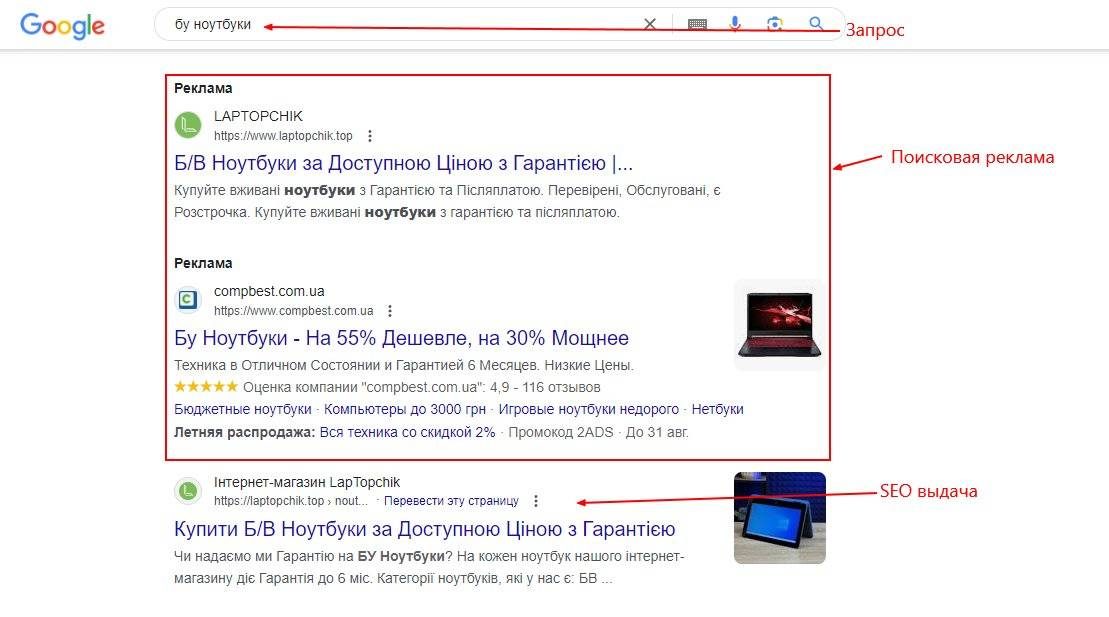Click the https://www.laptopchik.top ad URL
The height and width of the screenshot is (617, 1109).
pos(283,136)
